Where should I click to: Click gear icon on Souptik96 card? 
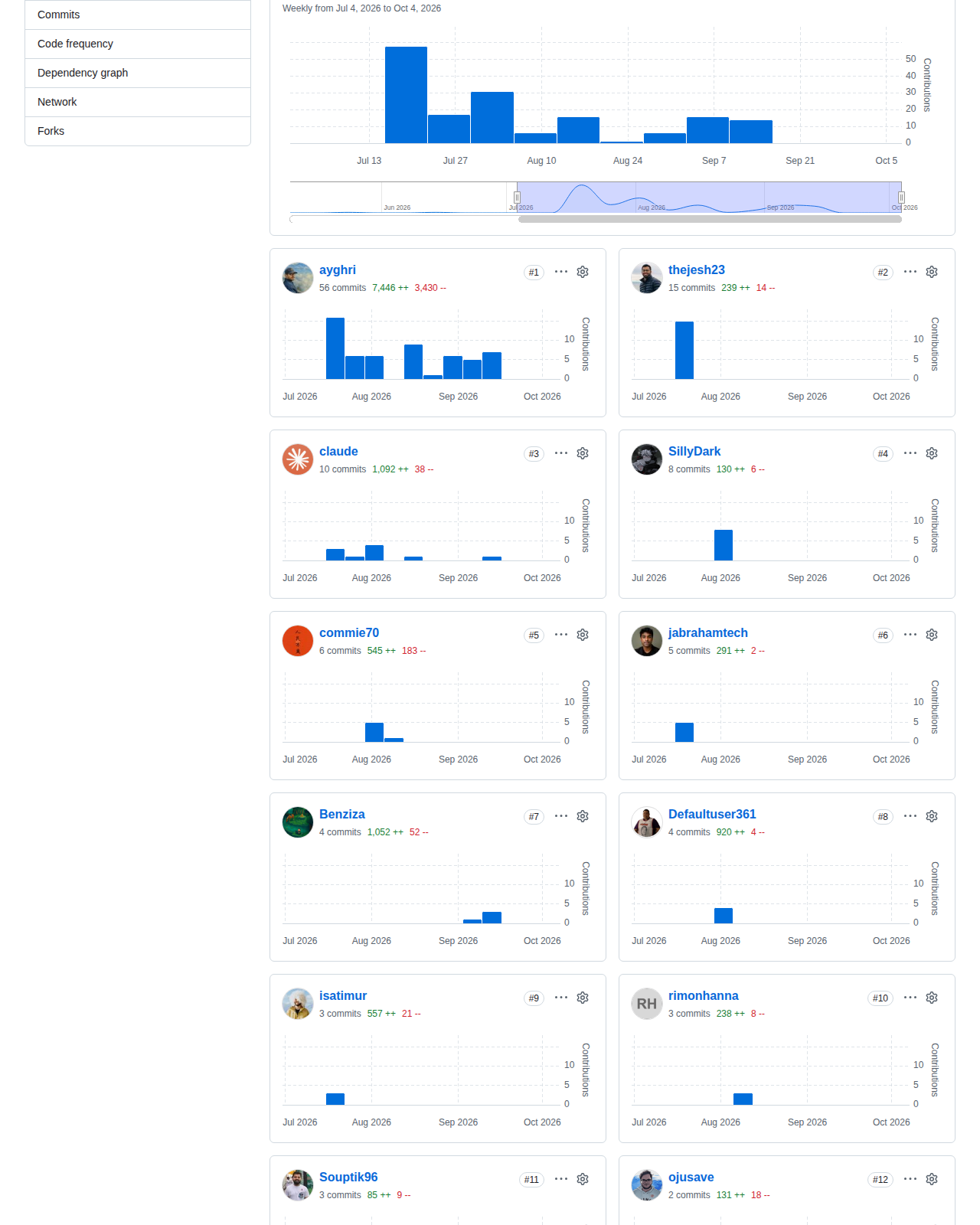[x=583, y=1179]
